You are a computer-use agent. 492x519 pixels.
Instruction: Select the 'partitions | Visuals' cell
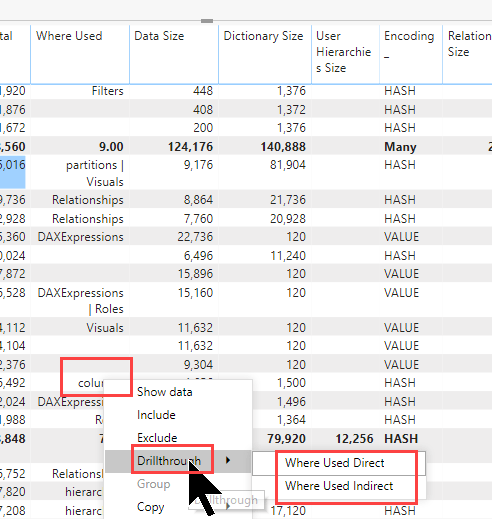click(95, 173)
